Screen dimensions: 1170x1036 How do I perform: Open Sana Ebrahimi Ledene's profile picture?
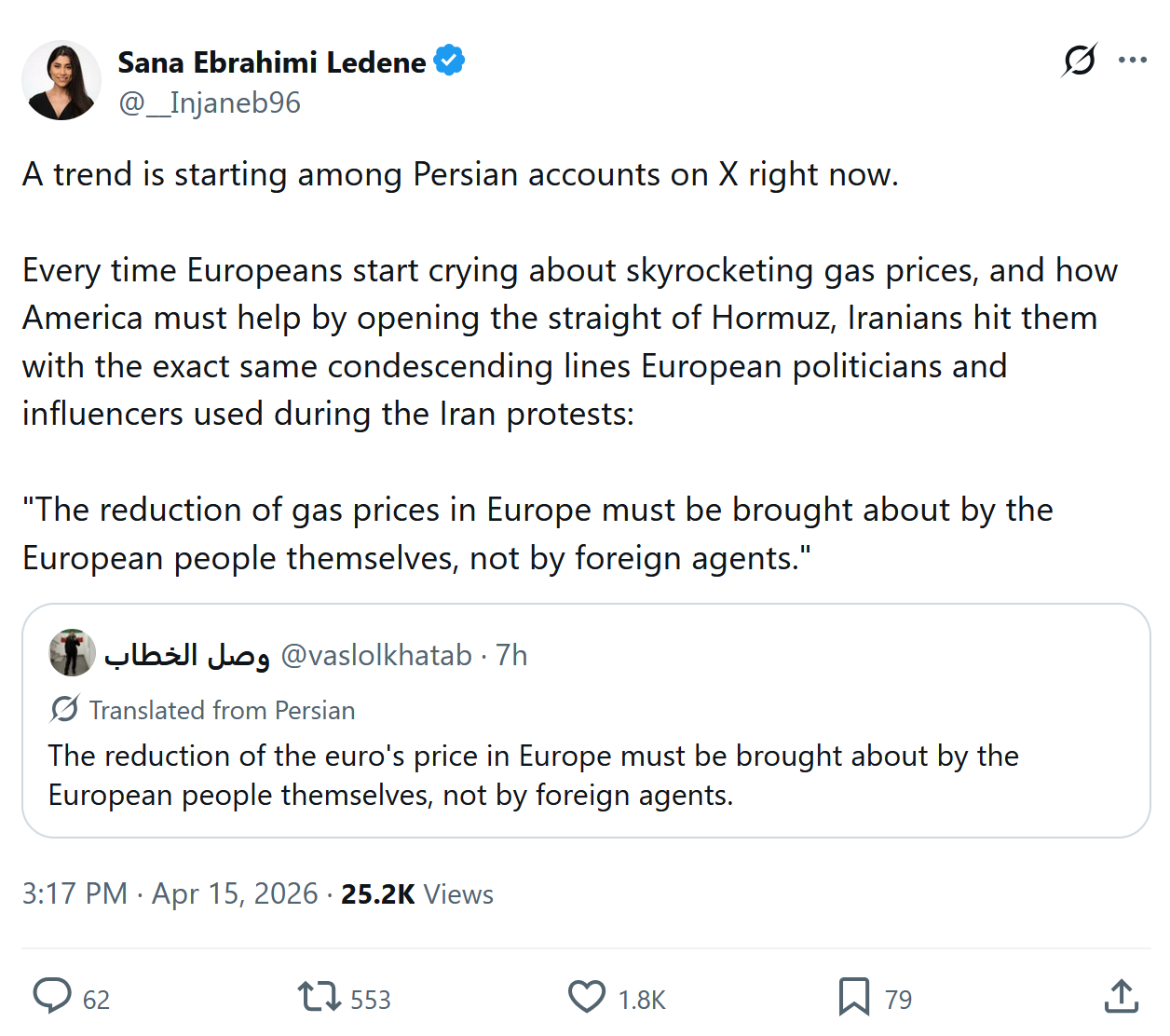coord(61,81)
